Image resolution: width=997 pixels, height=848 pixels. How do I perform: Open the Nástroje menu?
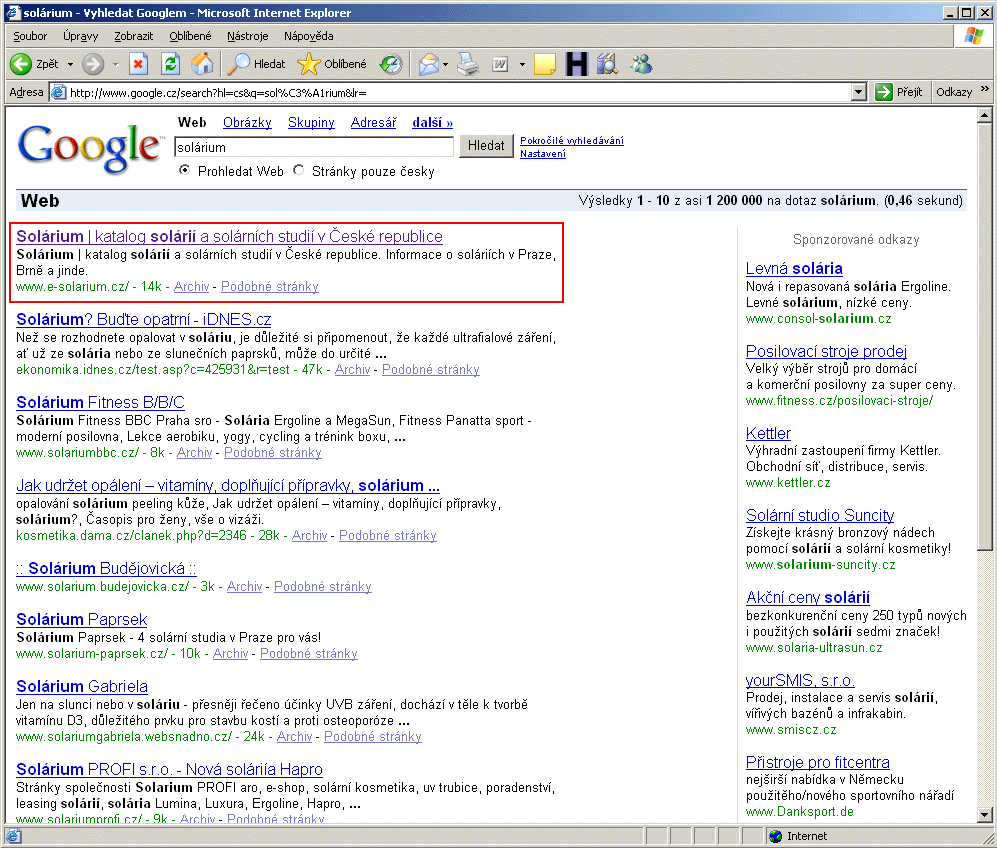point(247,36)
